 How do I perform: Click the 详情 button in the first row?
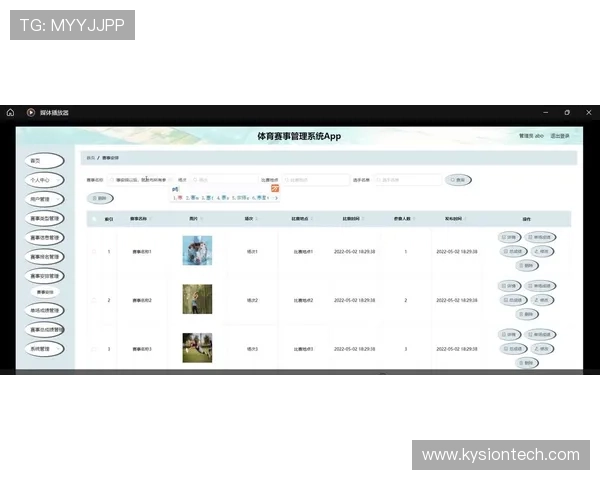509,237
